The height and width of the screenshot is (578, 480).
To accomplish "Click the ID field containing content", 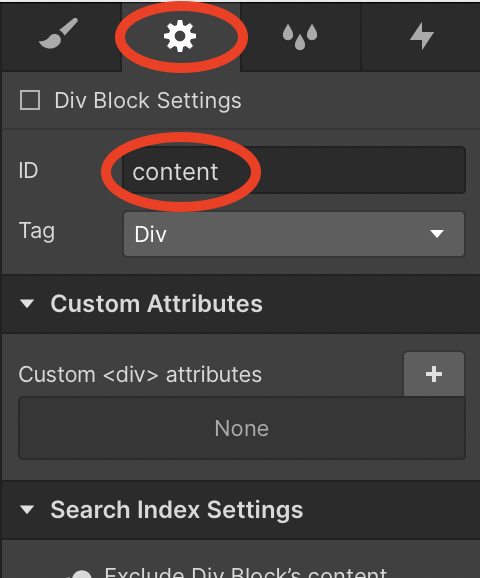I will [294, 170].
